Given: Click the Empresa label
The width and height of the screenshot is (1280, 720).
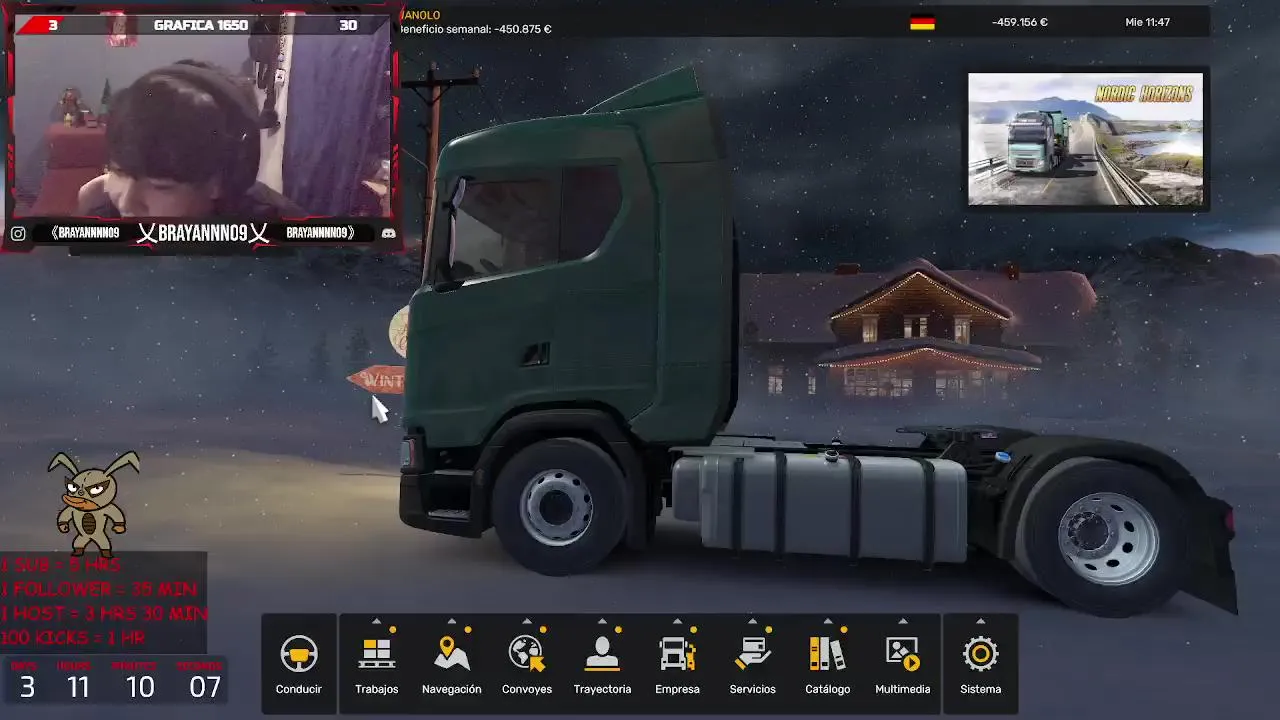Looking at the screenshot, I should 677,689.
